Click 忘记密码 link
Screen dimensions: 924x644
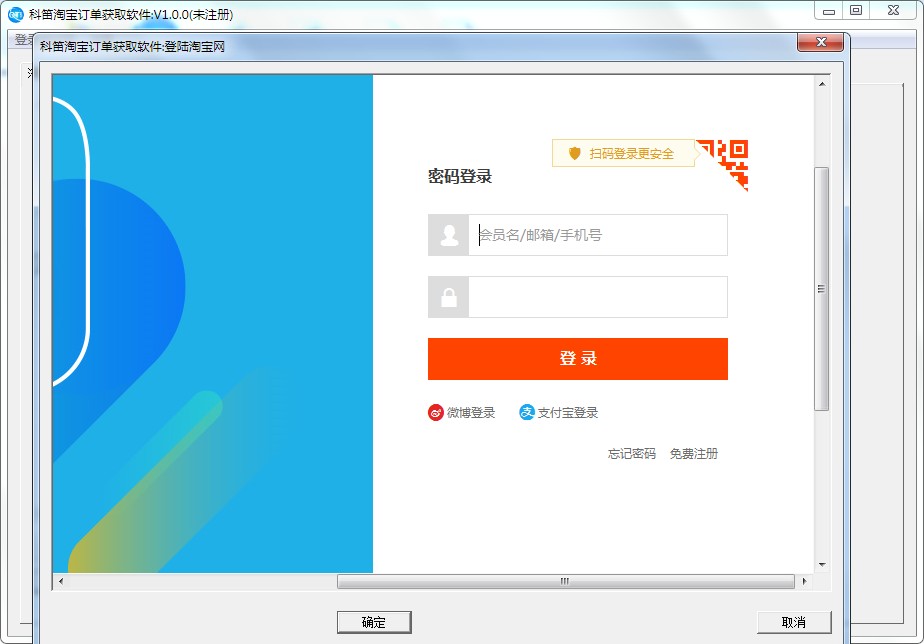(632, 454)
